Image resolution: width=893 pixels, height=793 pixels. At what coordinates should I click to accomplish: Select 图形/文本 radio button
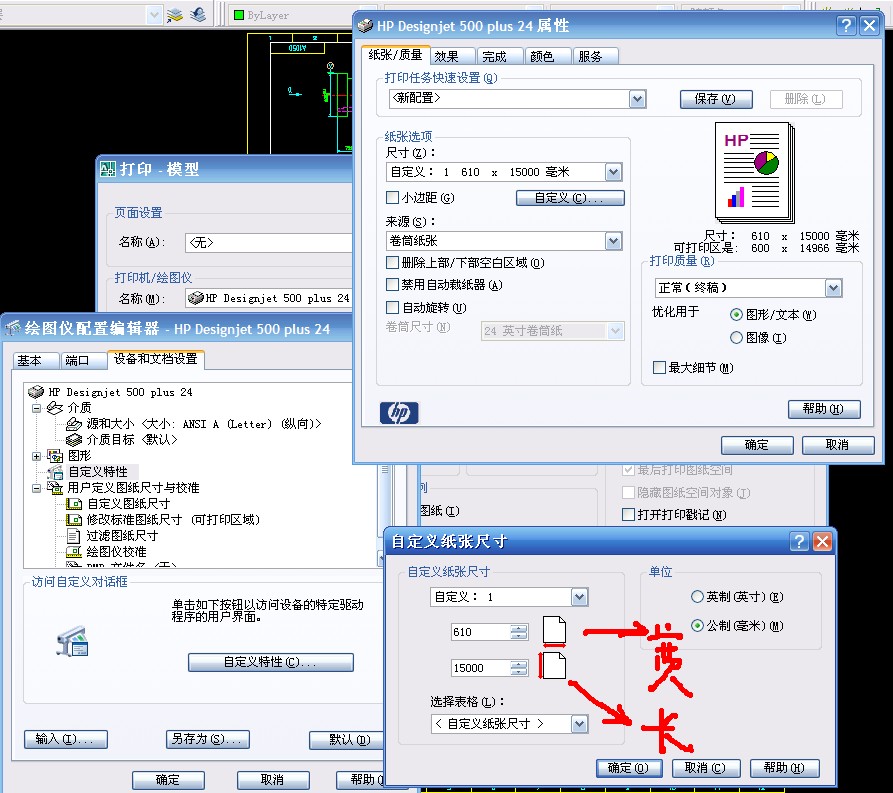[736, 314]
